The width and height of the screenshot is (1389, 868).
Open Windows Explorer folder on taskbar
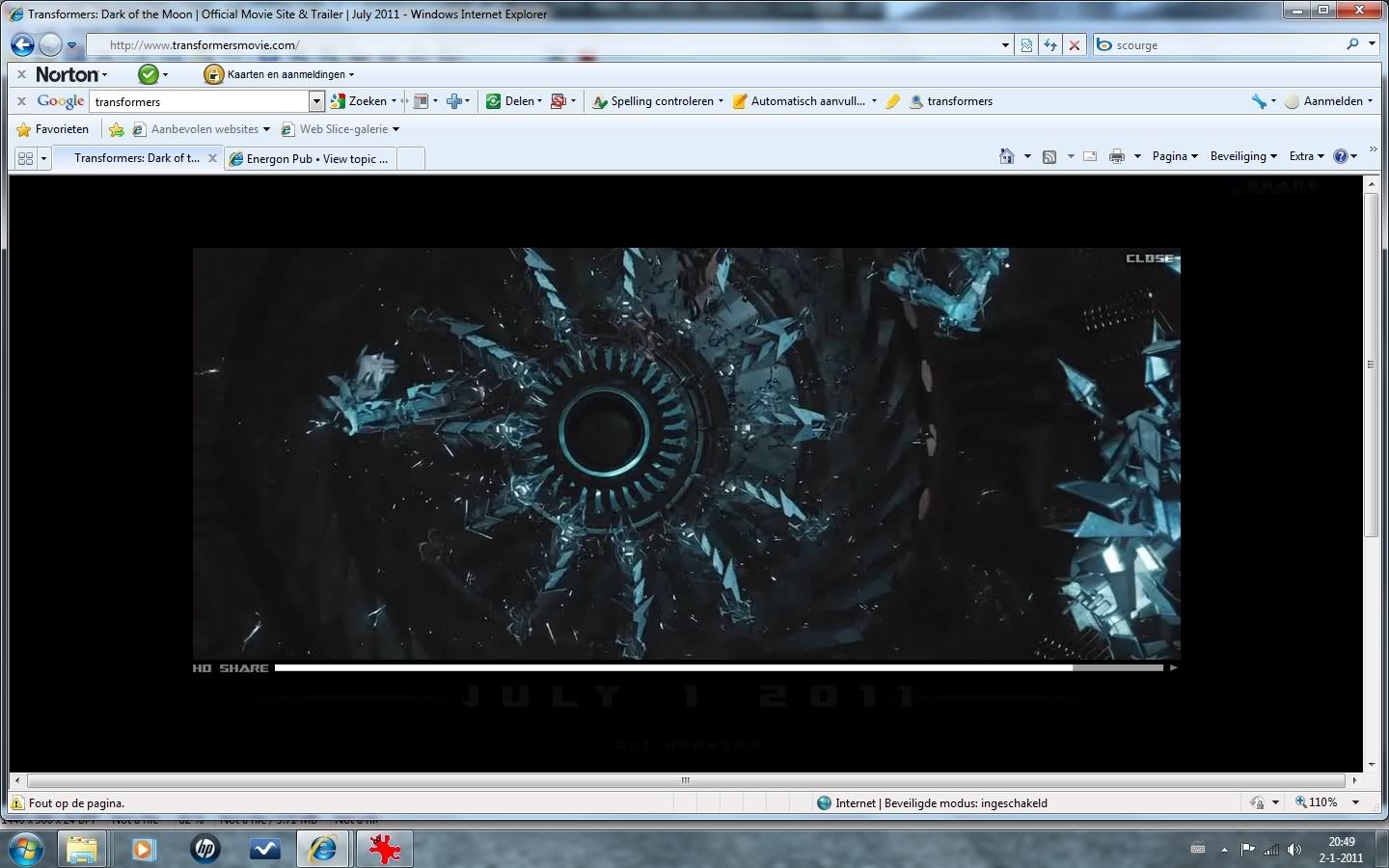pyautogui.click(x=82, y=850)
